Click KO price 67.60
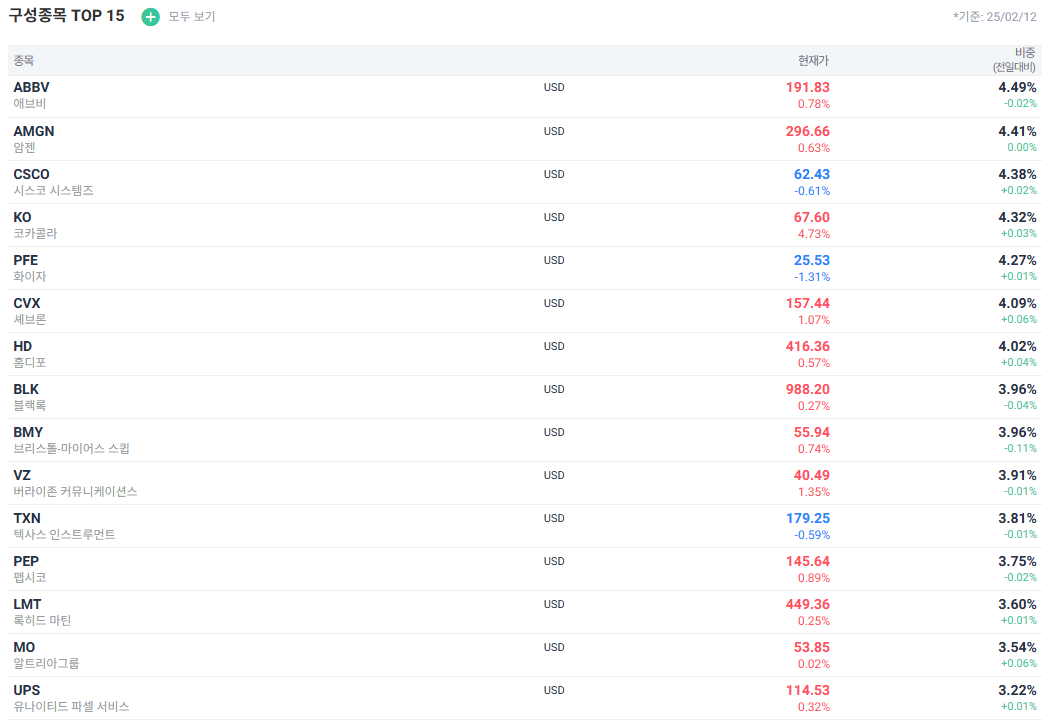 click(x=812, y=217)
